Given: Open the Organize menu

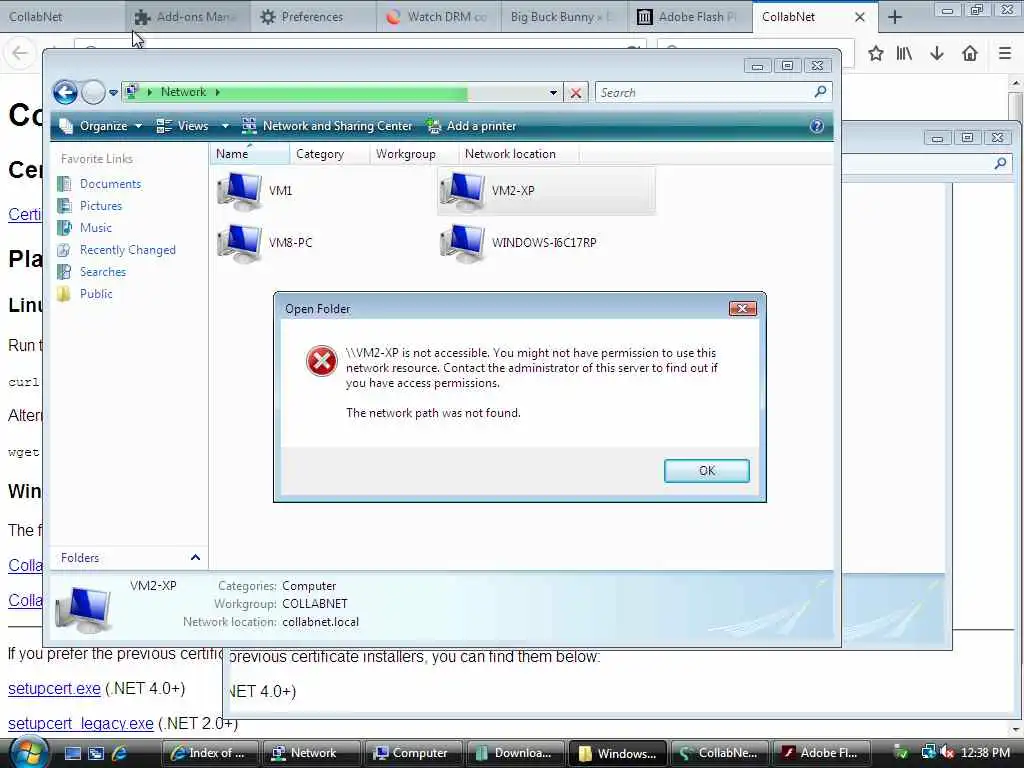Looking at the screenshot, I should click(100, 126).
